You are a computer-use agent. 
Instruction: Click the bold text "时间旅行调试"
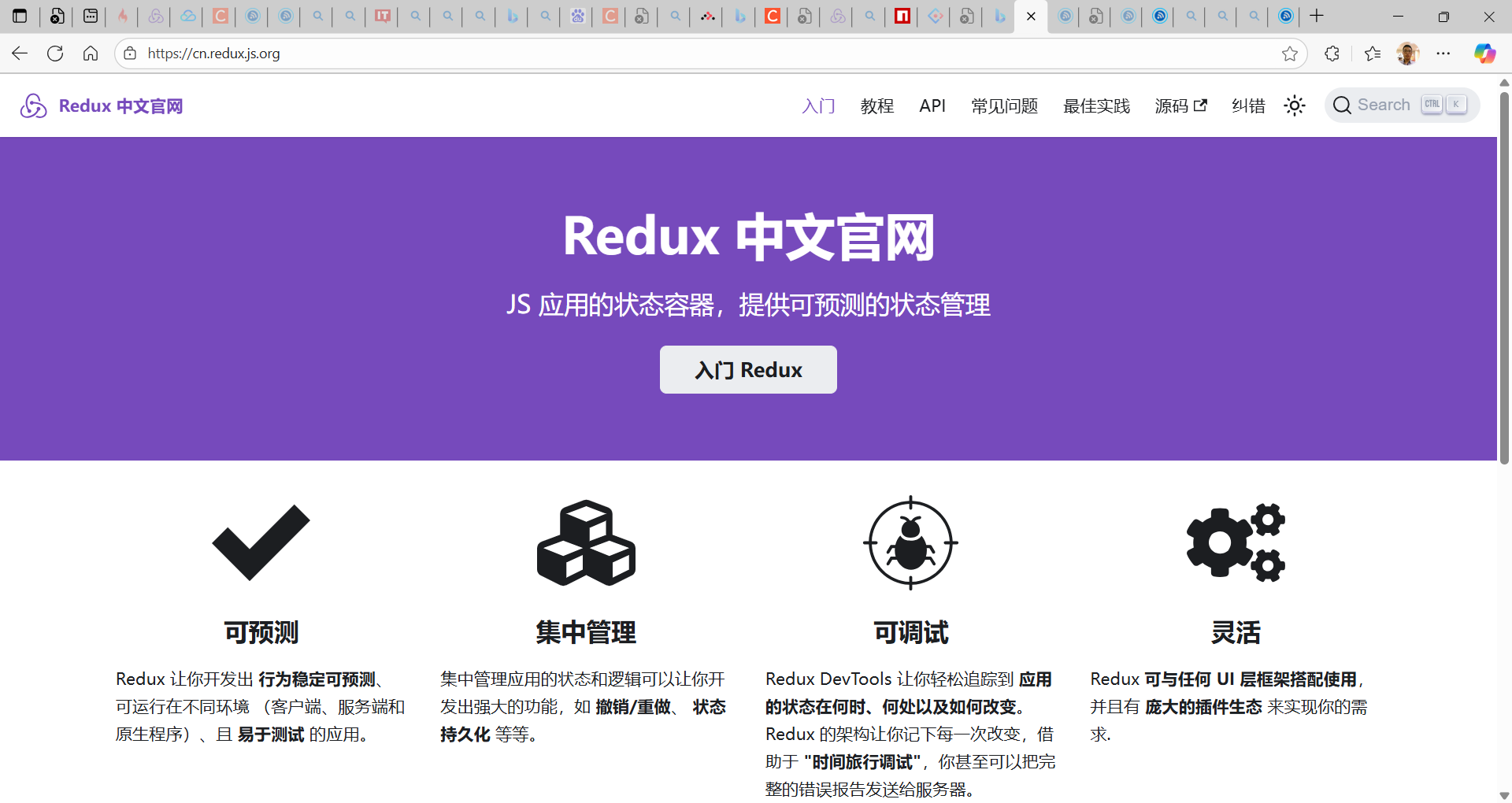point(862,762)
